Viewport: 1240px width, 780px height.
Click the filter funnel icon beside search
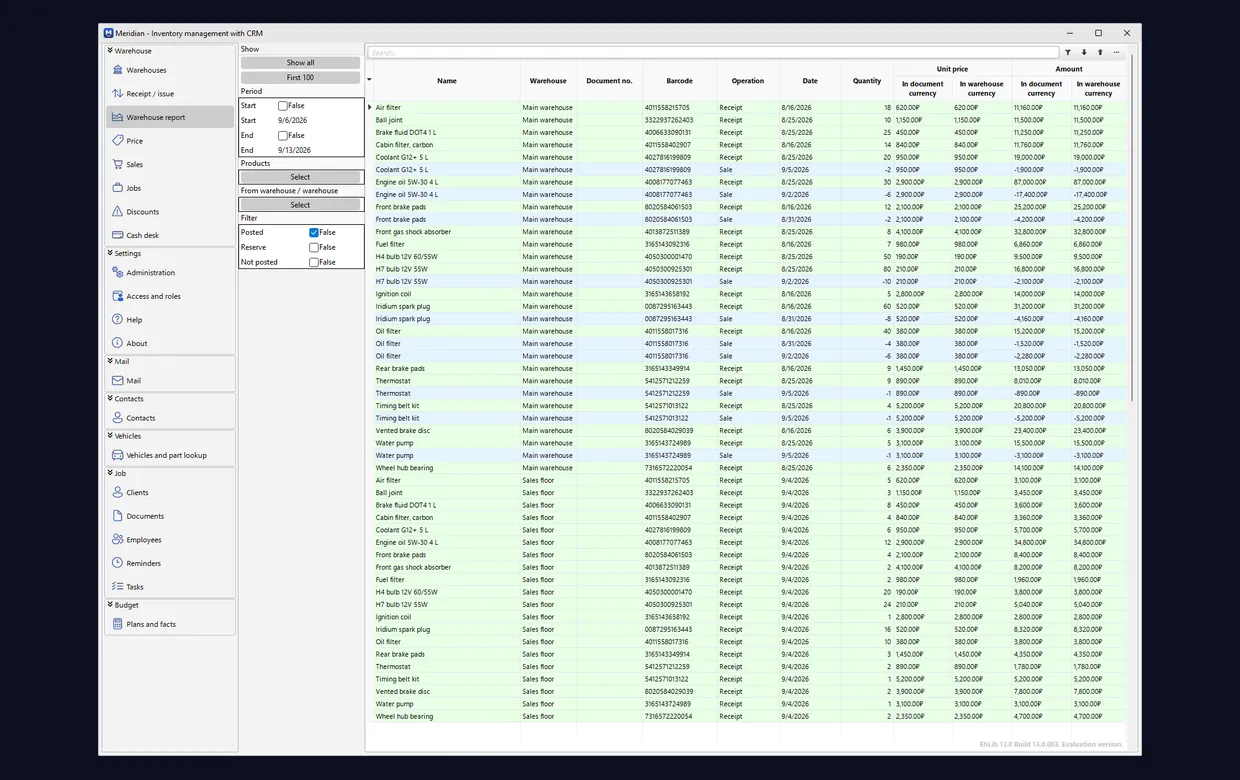tap(1068, 52)
